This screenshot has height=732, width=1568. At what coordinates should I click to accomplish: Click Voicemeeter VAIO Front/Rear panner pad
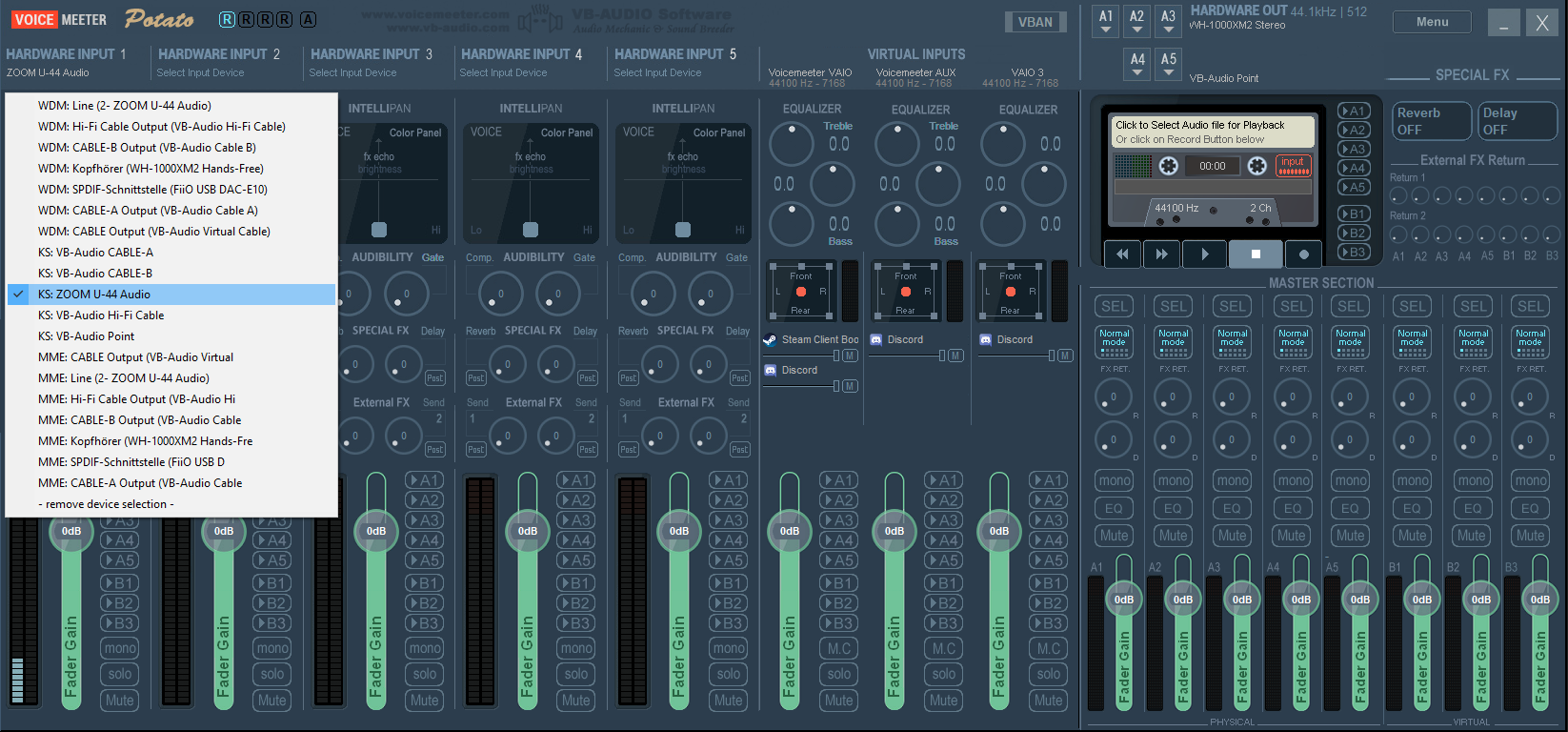(x=801, y=292)
